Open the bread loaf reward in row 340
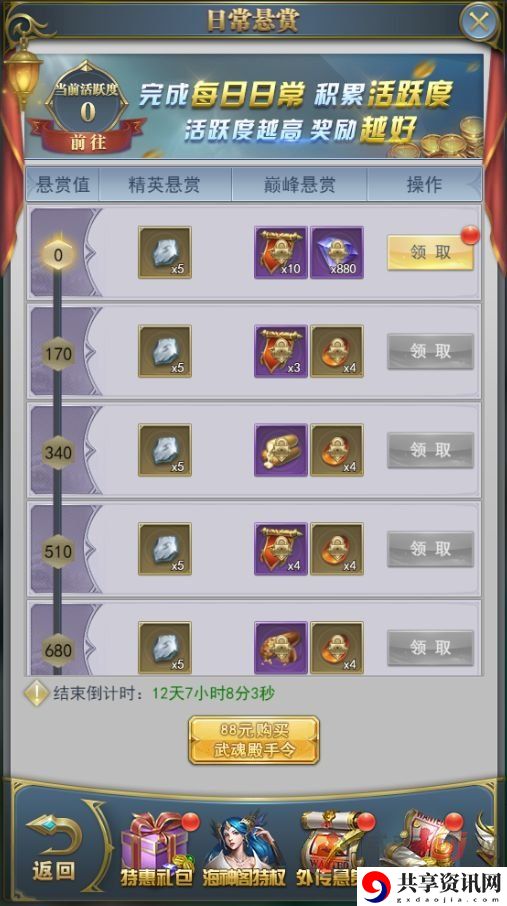The width and height of the screenshot is (507, 906). coord(281,450)
